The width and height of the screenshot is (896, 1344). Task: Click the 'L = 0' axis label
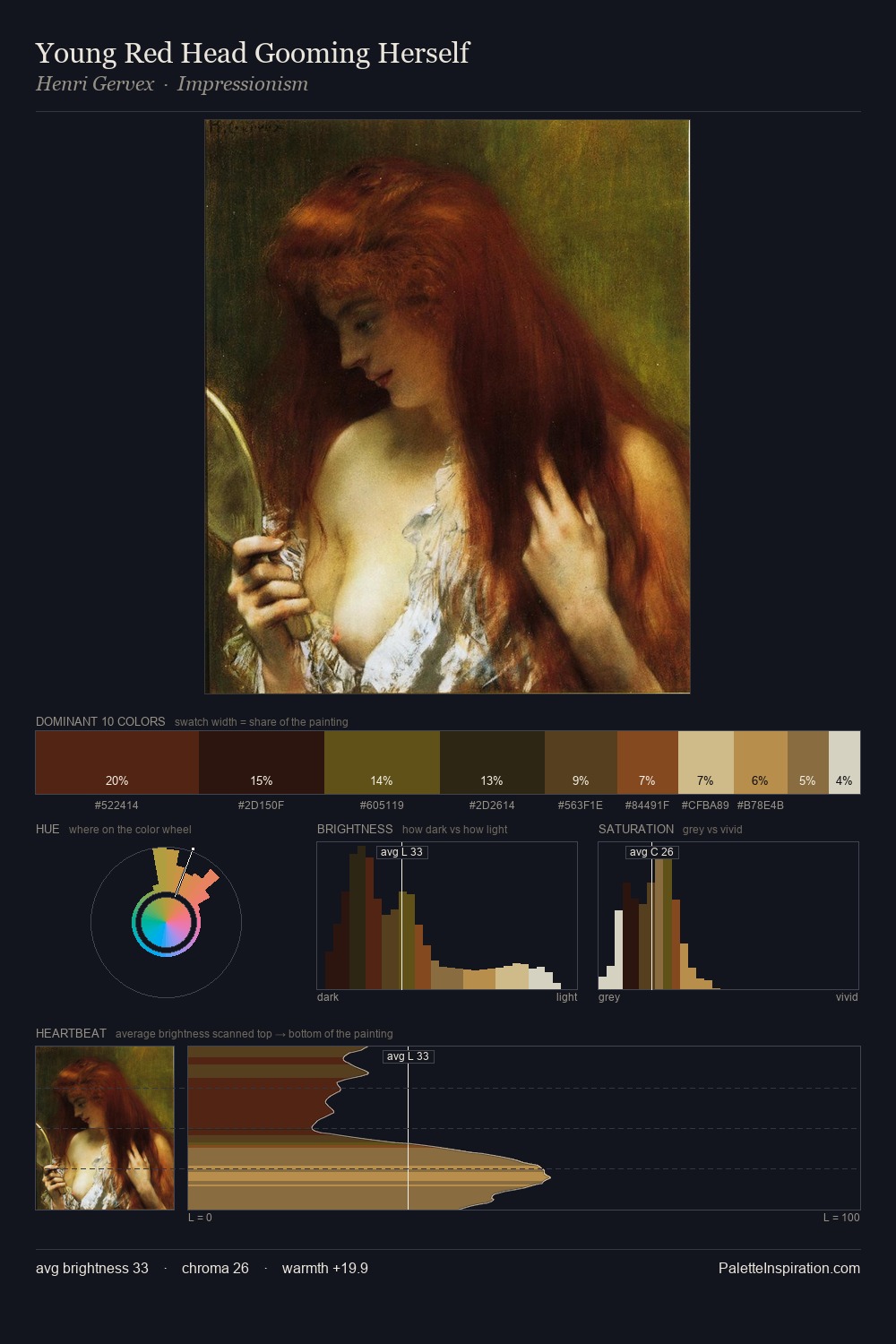coord(200,1218)
